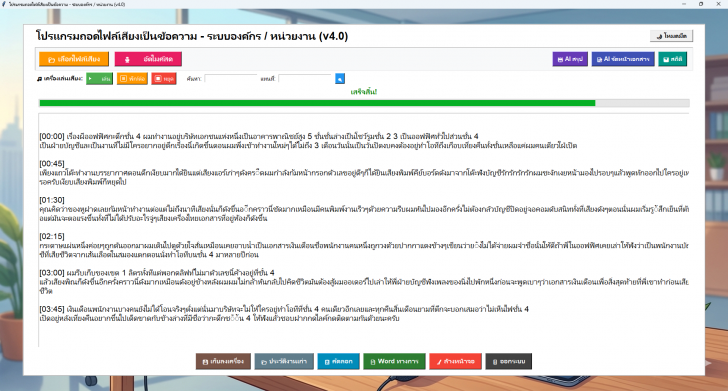Open ประวัติงานเก่า old job history
This screenshot has width=728, height=391.
[x=284, y=361]
